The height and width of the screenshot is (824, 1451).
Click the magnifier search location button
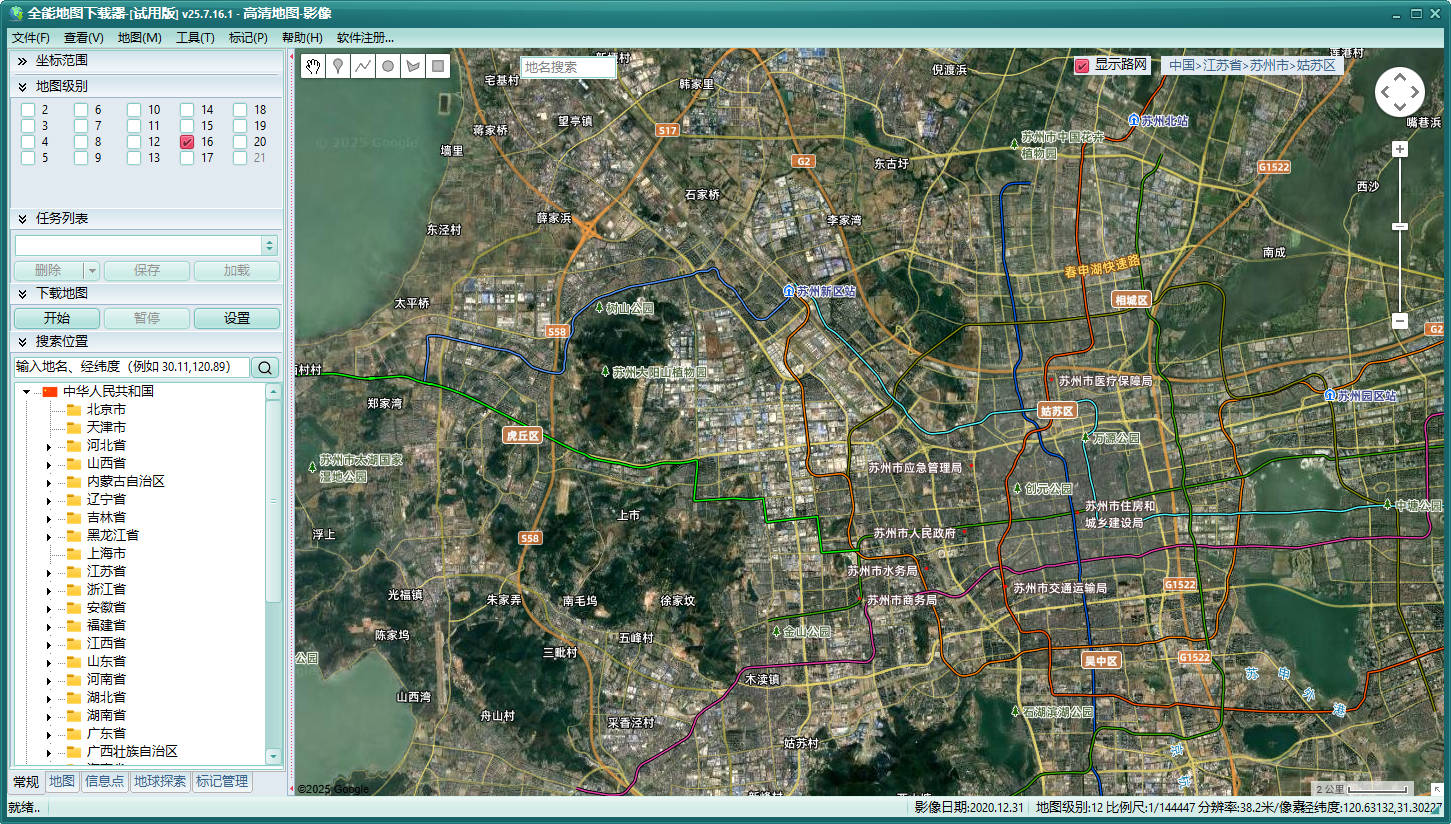tap(265, 367)
